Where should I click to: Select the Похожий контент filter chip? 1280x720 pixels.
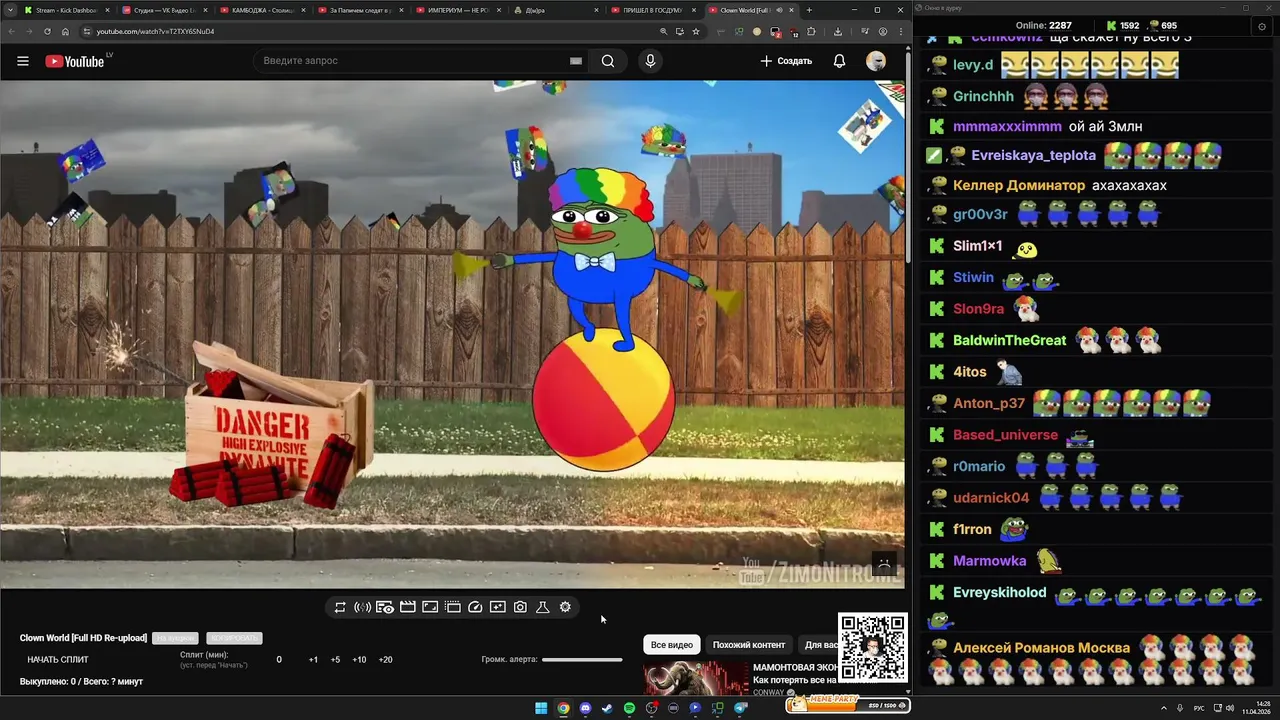[x=749, y=645]
